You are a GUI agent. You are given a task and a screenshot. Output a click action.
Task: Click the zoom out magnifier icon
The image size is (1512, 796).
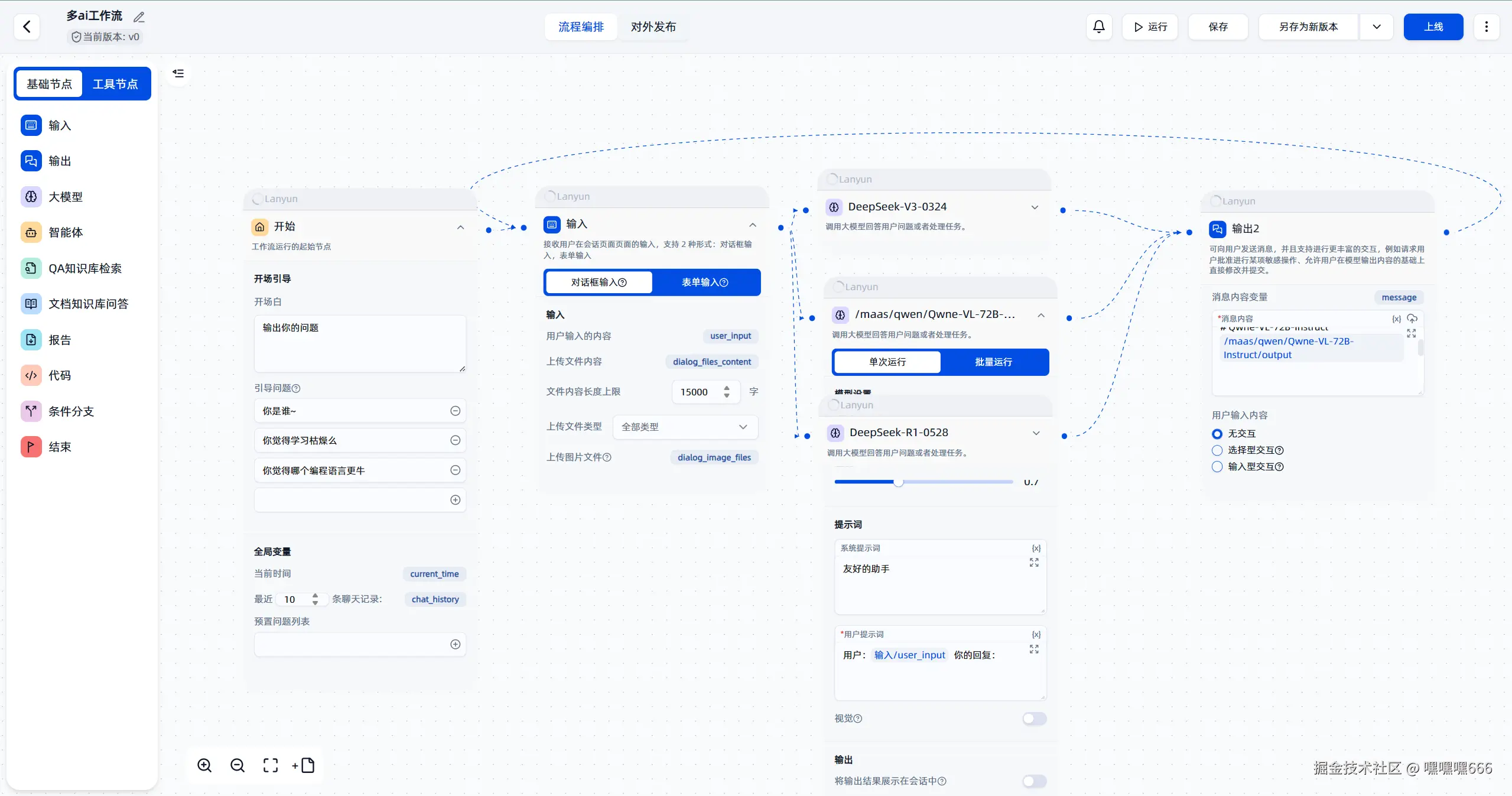pos(238,765)
